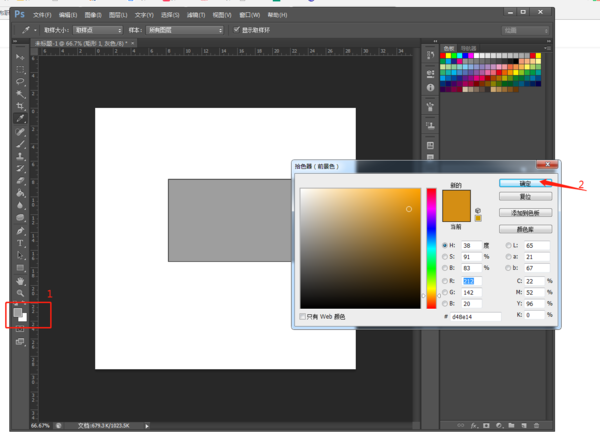Image resolution: width=600 pixels, height=434 pixels.
Task: Click the foreground color swatch in toolbox
Action: tap(18, 312)
